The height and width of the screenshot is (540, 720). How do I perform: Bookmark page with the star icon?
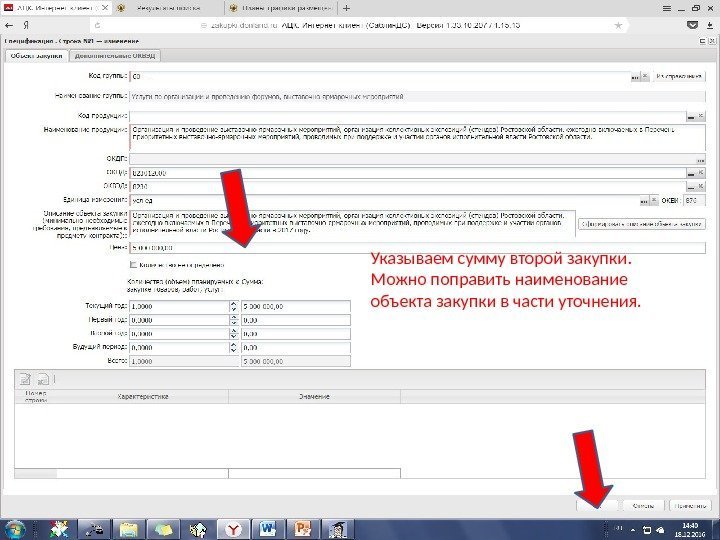[619, 25]
